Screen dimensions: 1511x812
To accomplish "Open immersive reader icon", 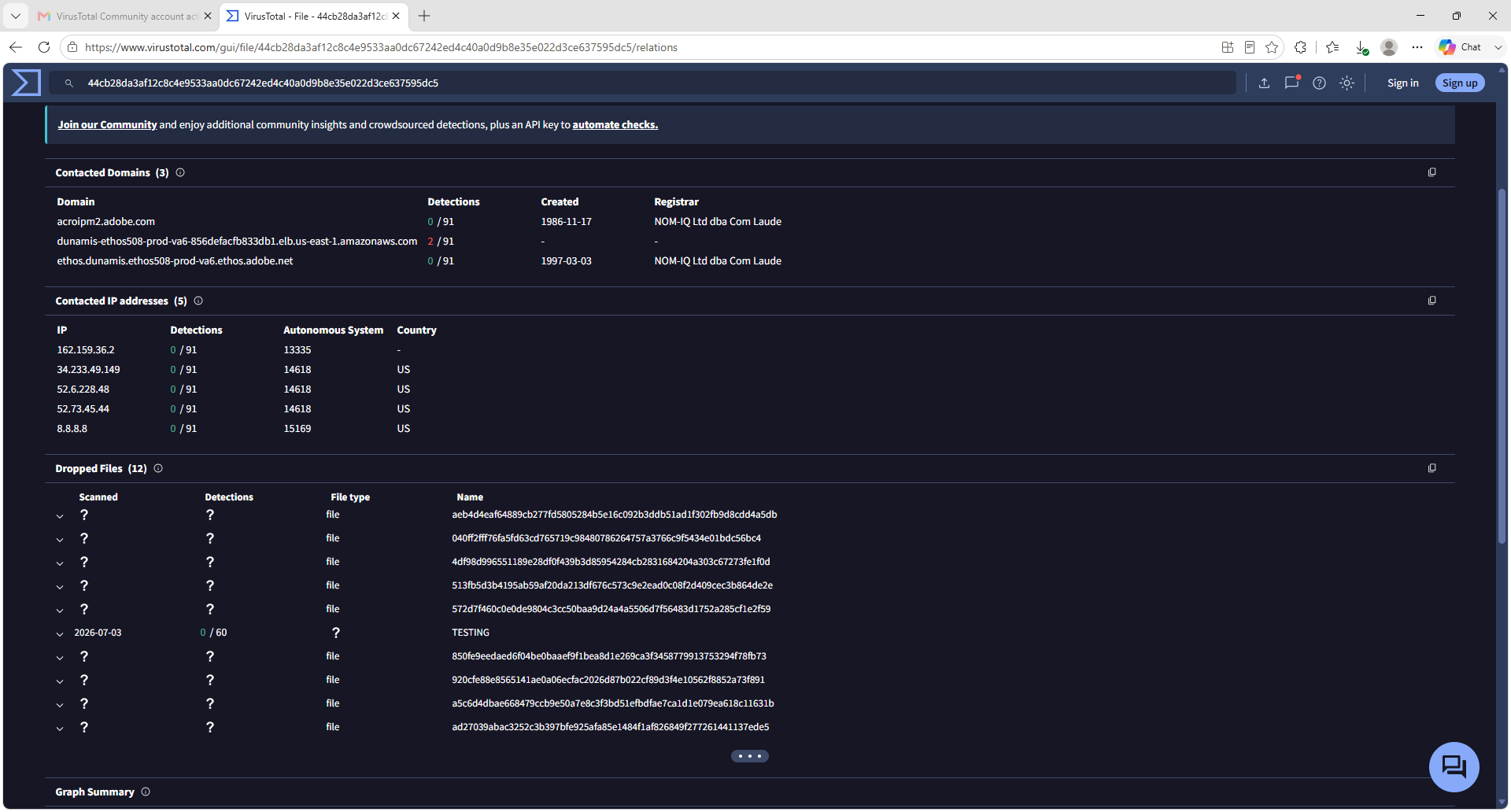I will 1250,47.
